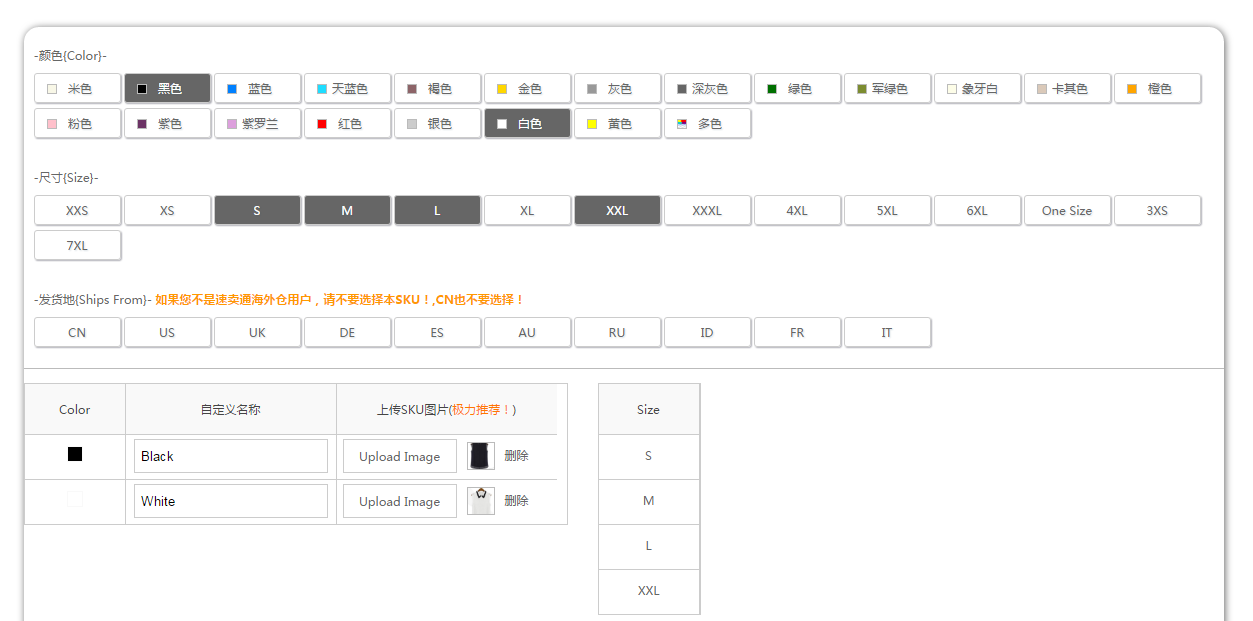The image size is (1253, 621).
Task: Click Upload Image for White color
Action: 399,502
